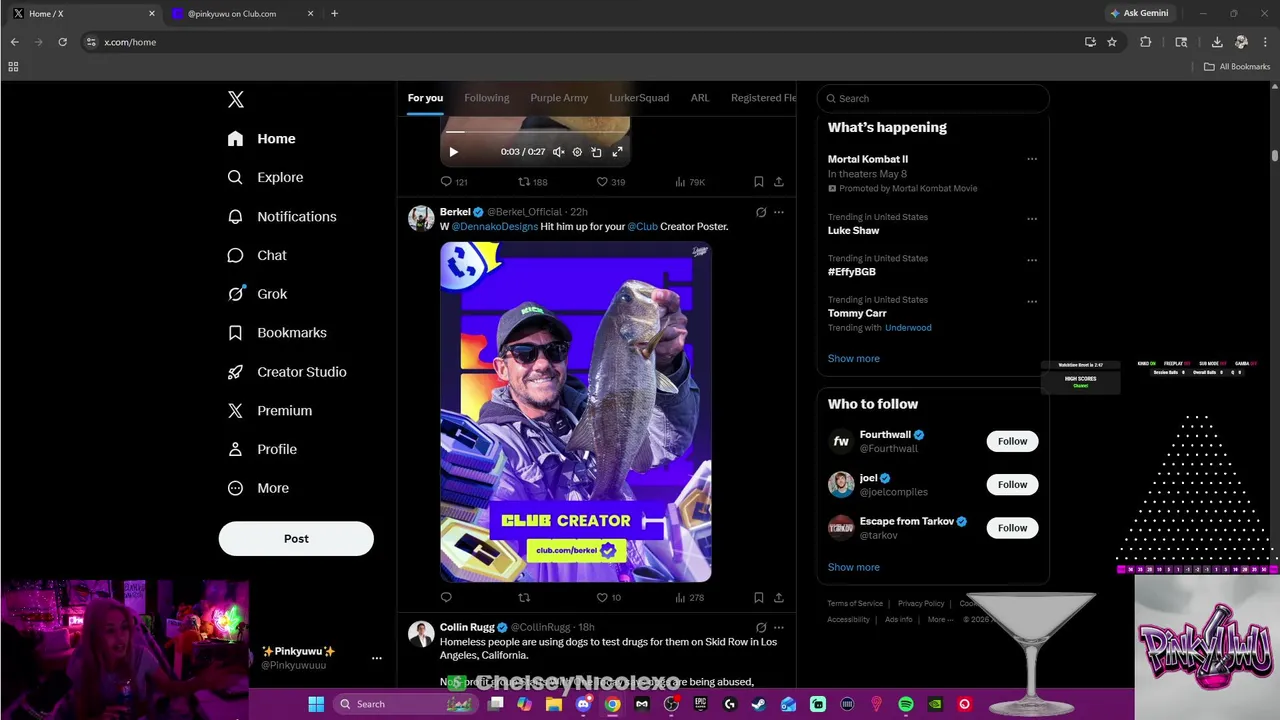Switch to the ARL tab
1280x720 pixels.
tap(700, 98)
